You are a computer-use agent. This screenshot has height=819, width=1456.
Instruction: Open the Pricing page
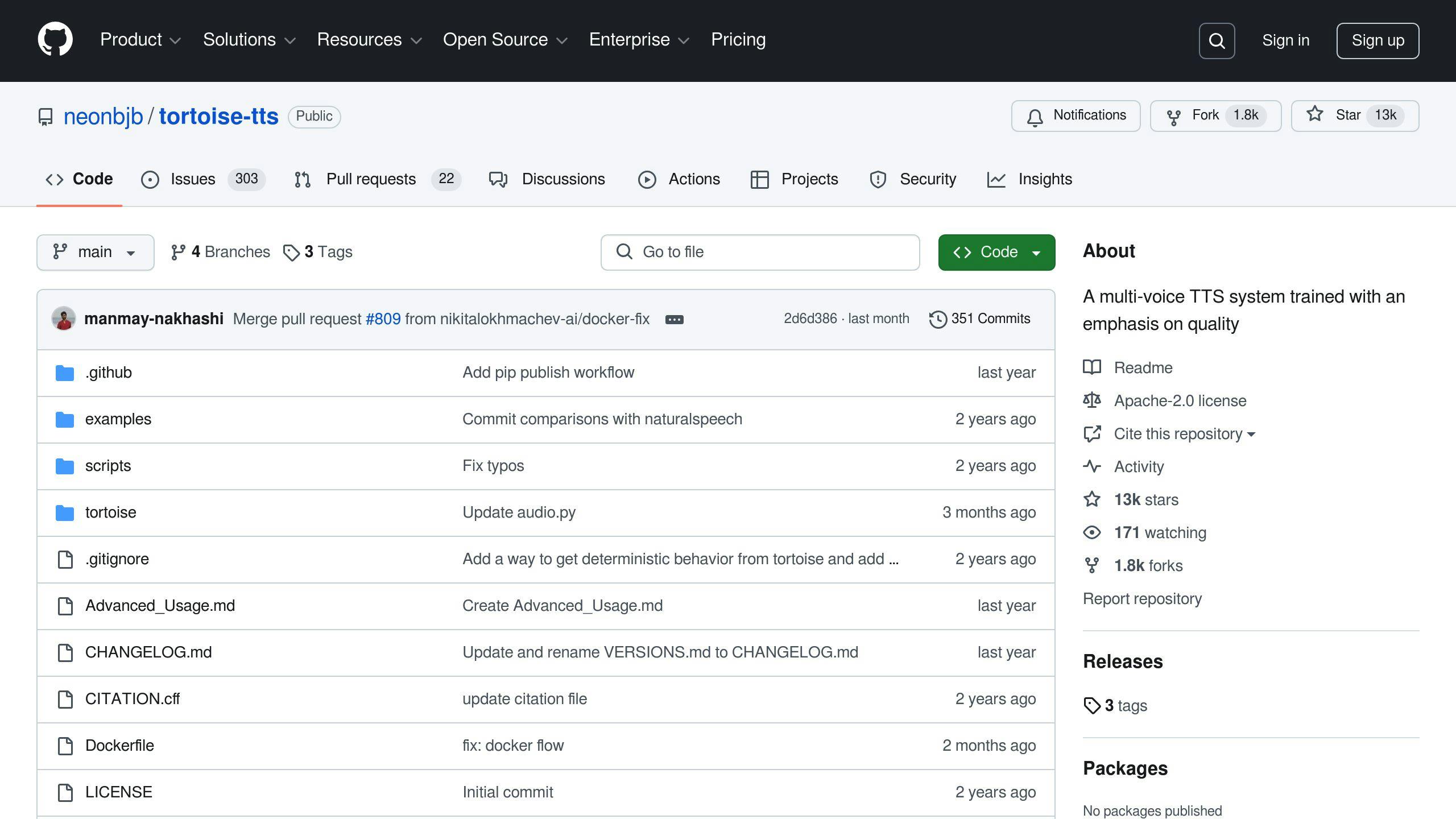[738, 40]
